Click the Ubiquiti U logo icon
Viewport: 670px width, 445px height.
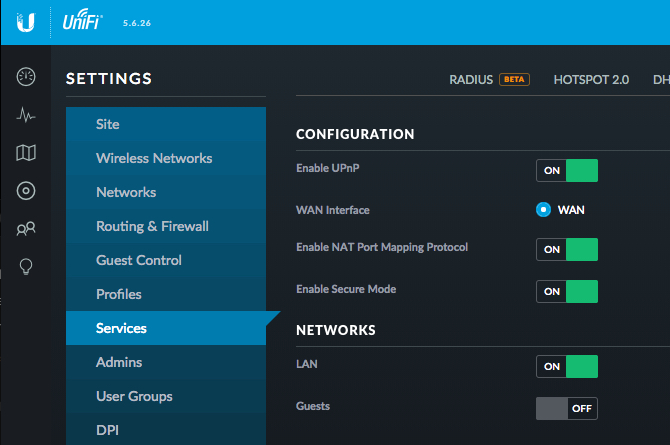click(26, 22)
